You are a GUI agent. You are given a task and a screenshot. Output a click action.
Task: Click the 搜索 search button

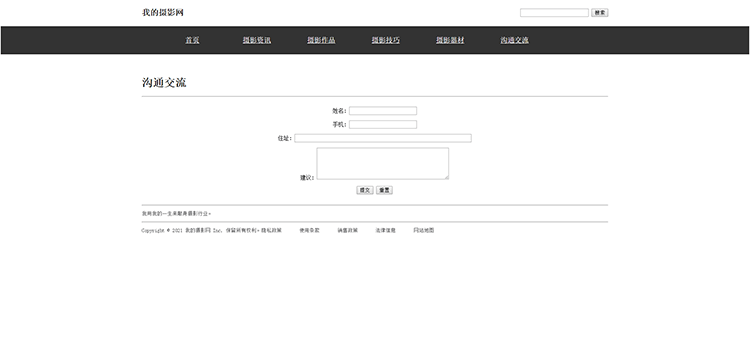600,13
